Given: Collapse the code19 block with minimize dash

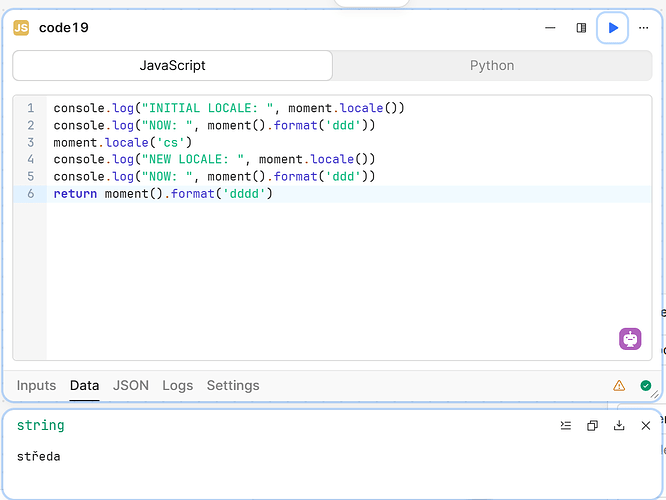Looking at the screenshot, I should (551, 28).
